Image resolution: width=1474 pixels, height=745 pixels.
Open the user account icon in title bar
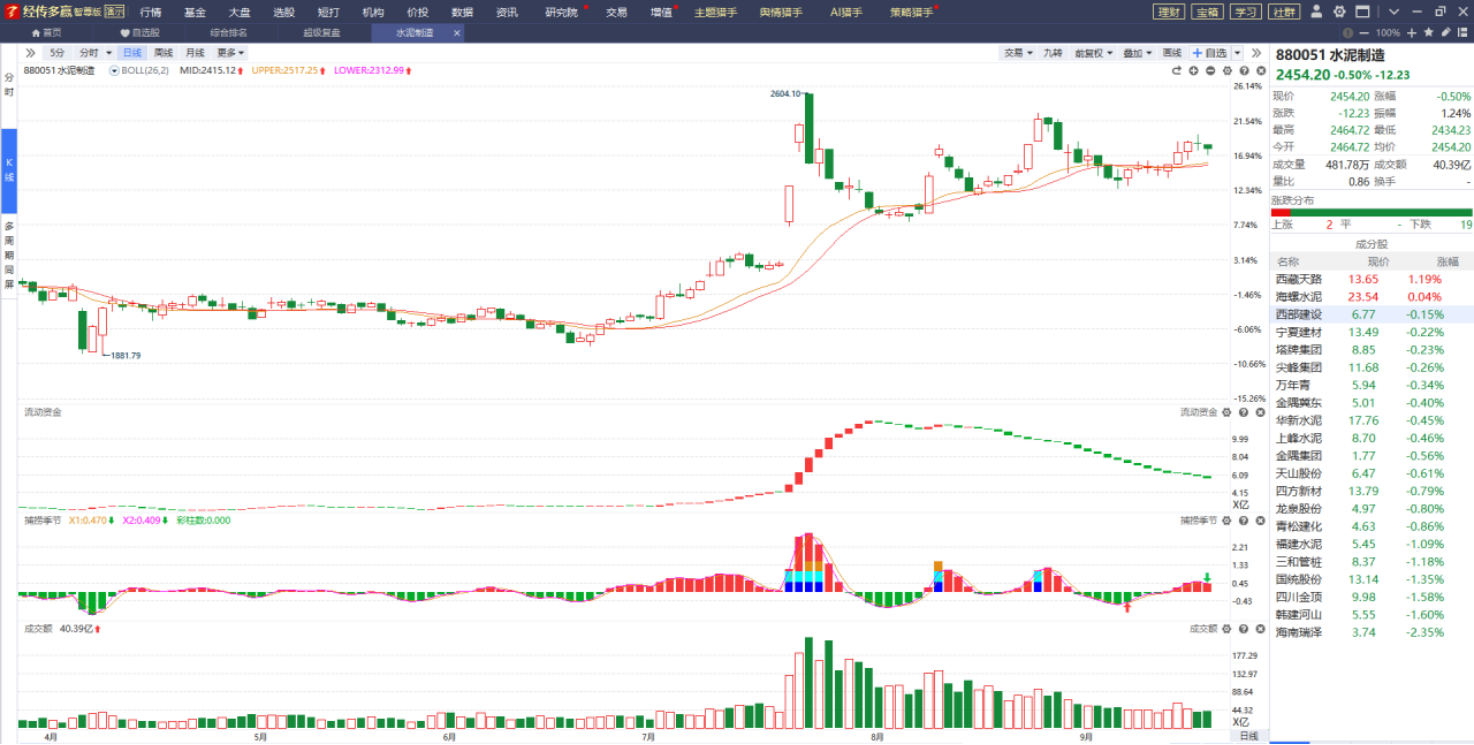click(1315, 12)
